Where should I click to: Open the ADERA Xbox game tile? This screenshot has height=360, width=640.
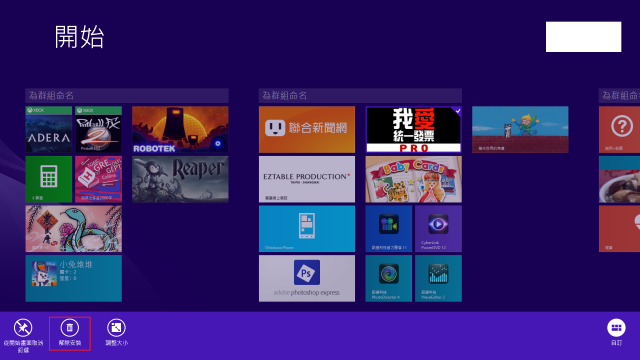pyautogui.click(x=49, y=129)
